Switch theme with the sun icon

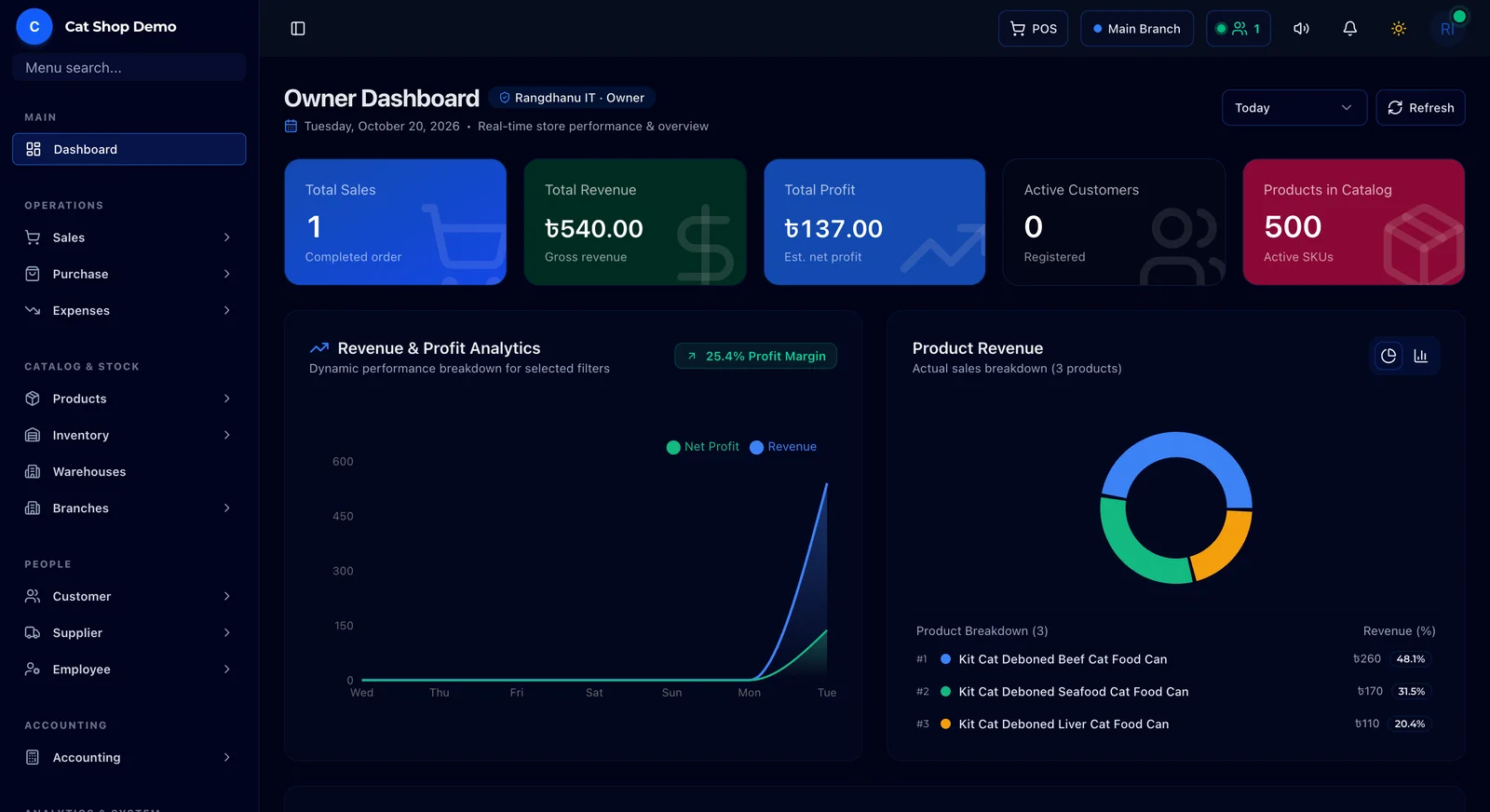(1398, 29)
